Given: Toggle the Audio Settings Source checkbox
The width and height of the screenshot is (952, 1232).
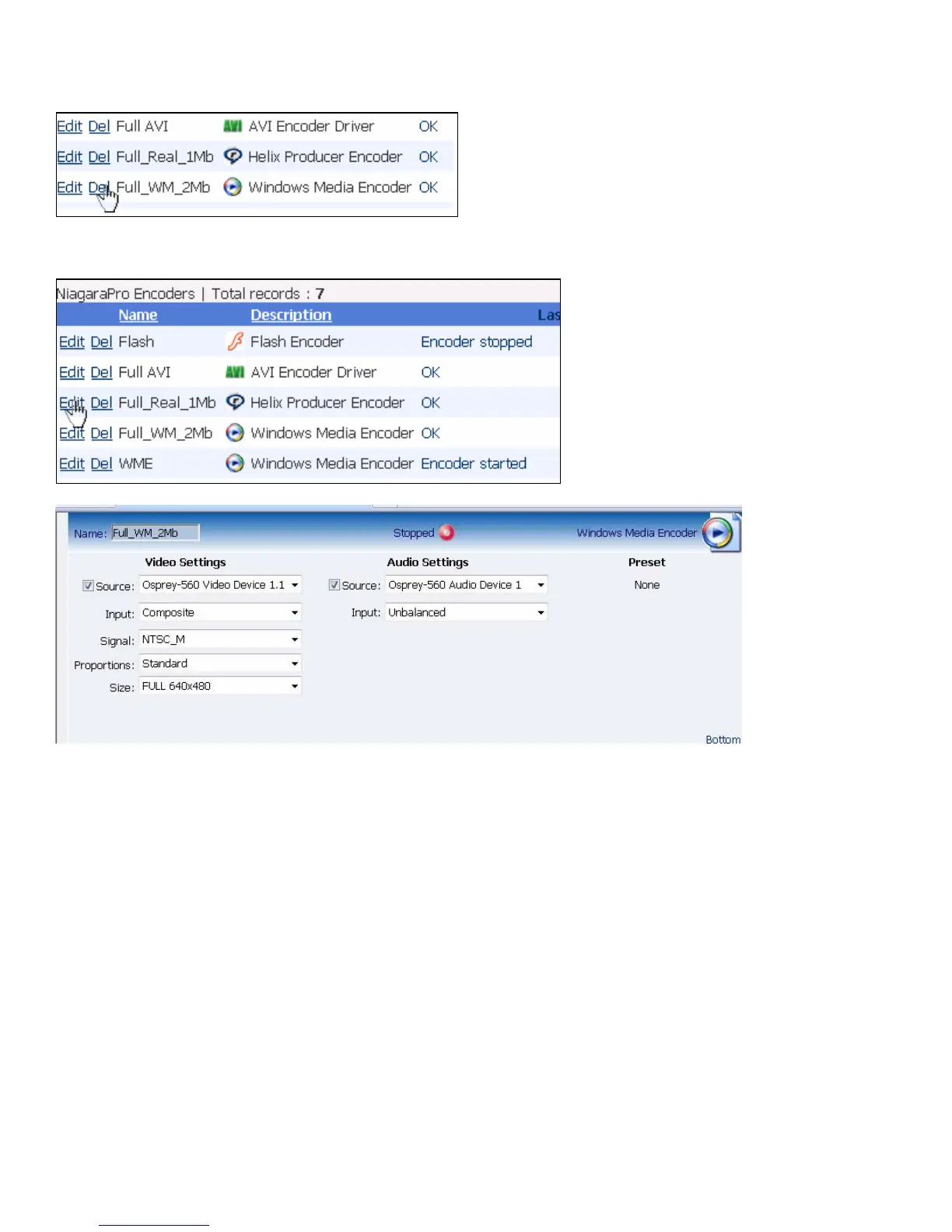Looking at the screenshot, I should click(334, 585).
